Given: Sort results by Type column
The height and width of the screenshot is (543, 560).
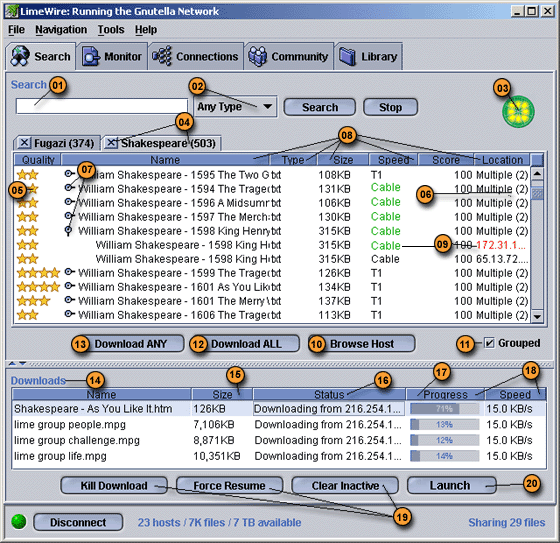Looking at the screenshot, I should pyautogui.click(x=294, y=160).
